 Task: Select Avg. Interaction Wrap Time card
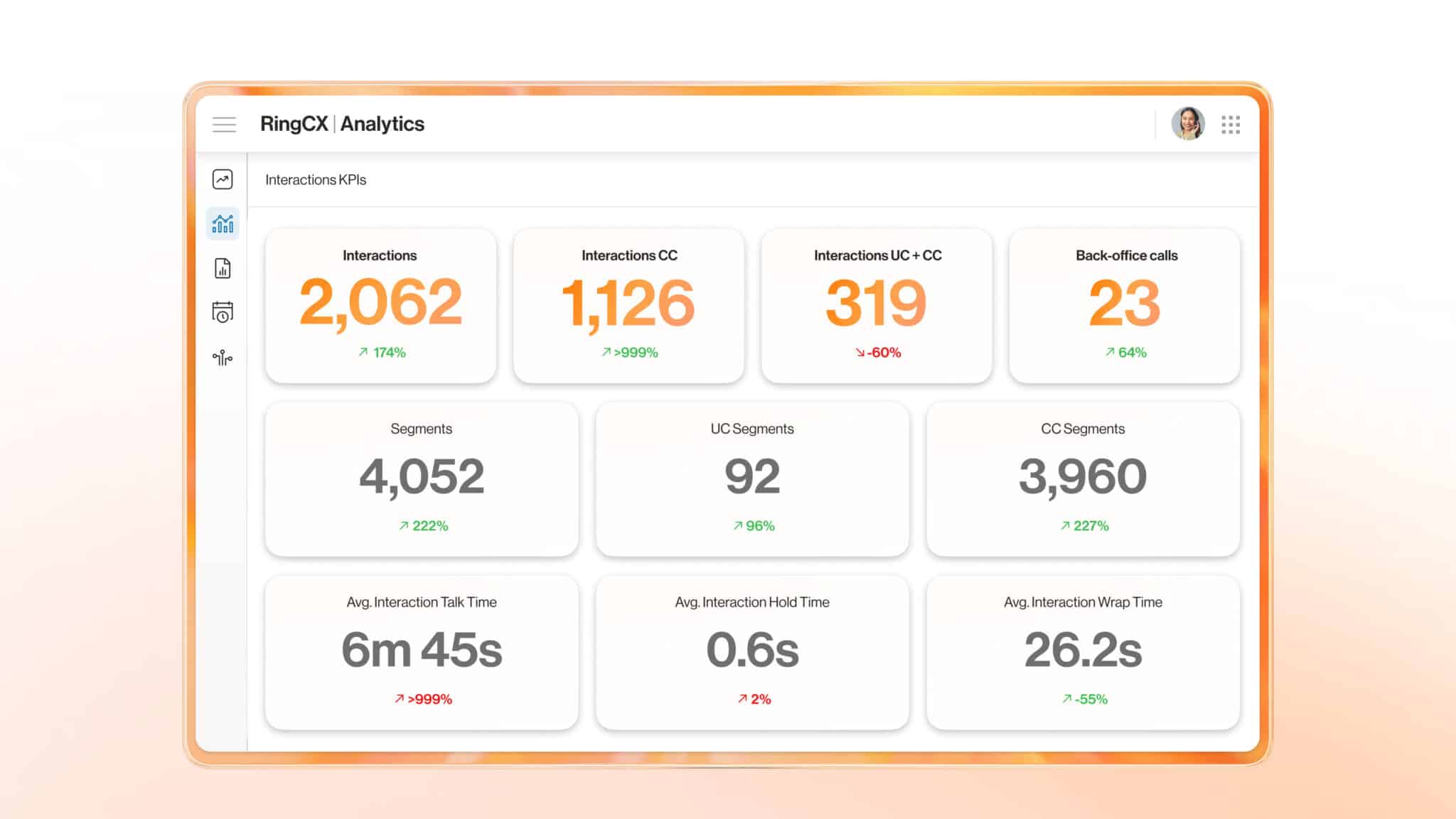click(x=1083, y=652)
